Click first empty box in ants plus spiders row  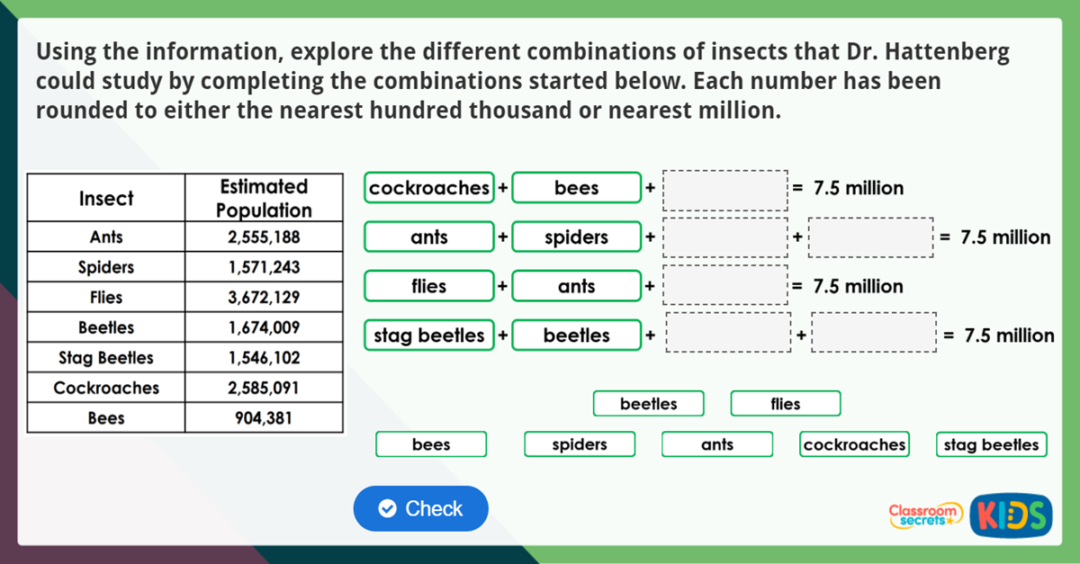[x=726, y=238]
